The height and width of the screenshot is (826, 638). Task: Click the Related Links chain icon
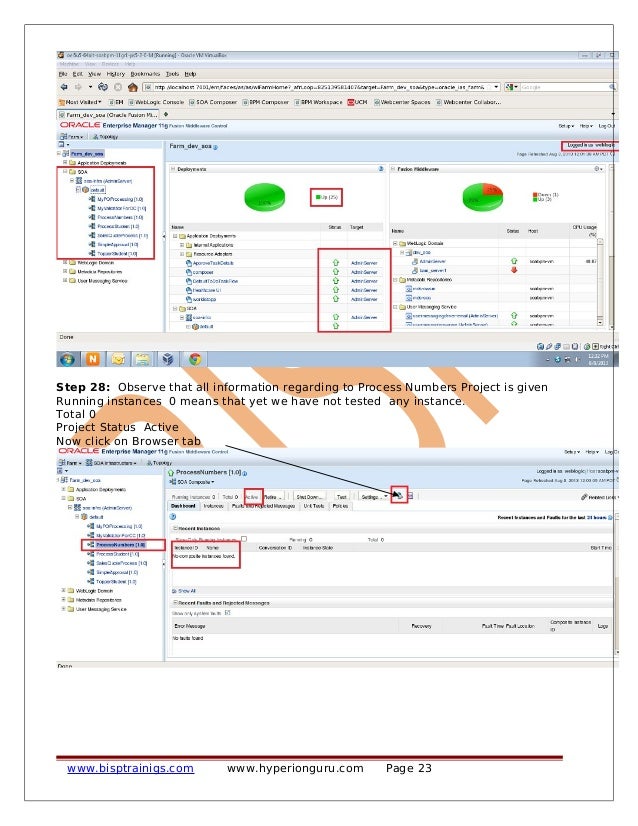pos(584,497)
